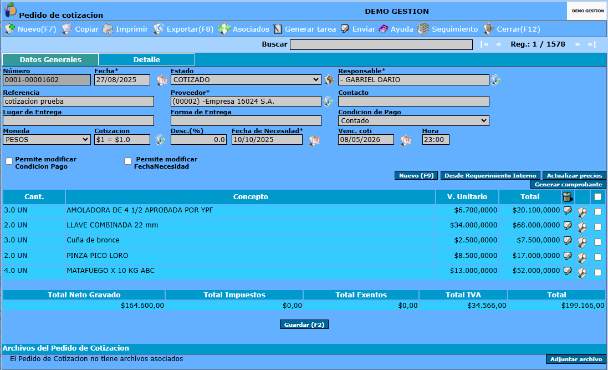Enable Permite modificar FechaNecesidad checkbox

click(128, 161)
